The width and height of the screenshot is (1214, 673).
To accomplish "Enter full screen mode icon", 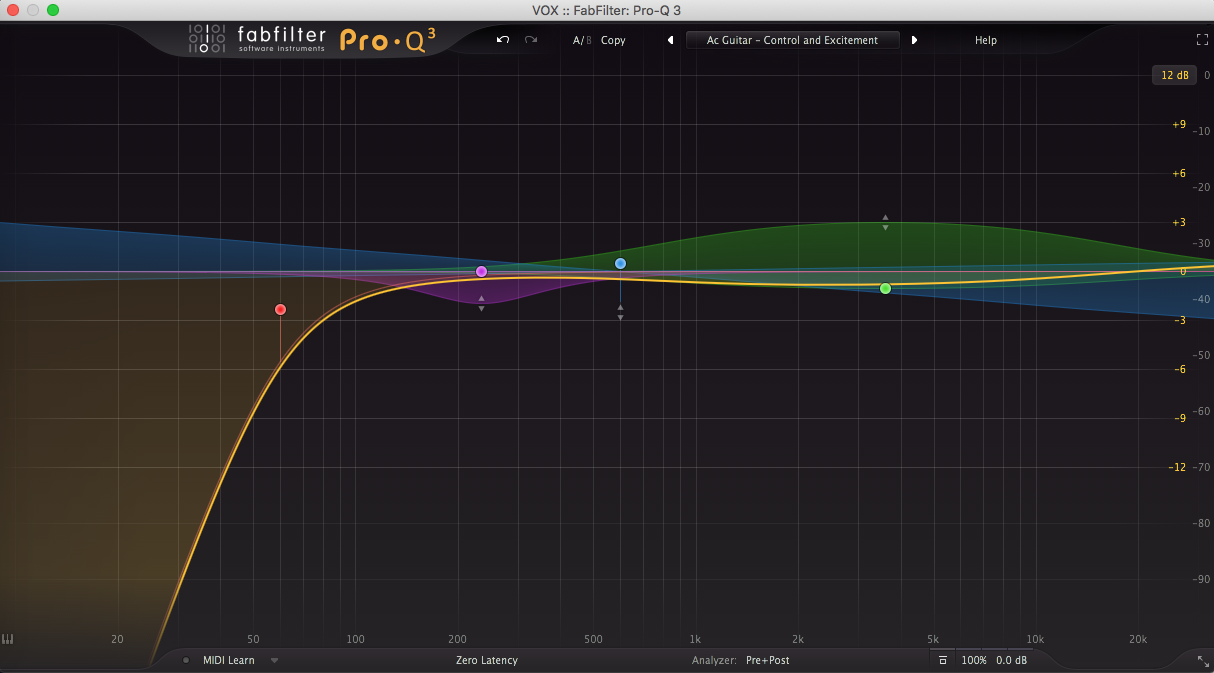I will click(1202, 40).
